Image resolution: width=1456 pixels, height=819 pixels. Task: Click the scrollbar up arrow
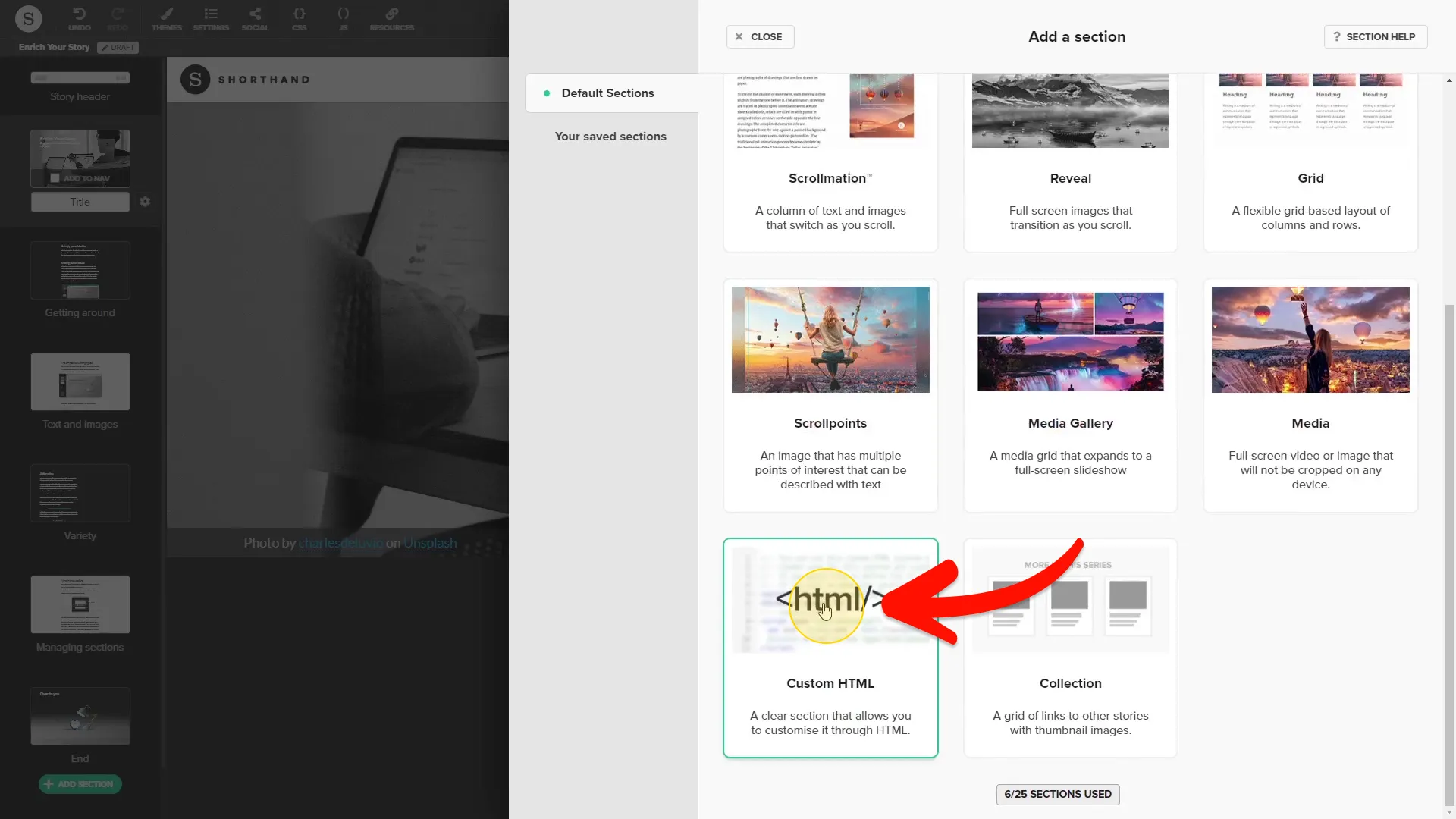[1449, 80]
